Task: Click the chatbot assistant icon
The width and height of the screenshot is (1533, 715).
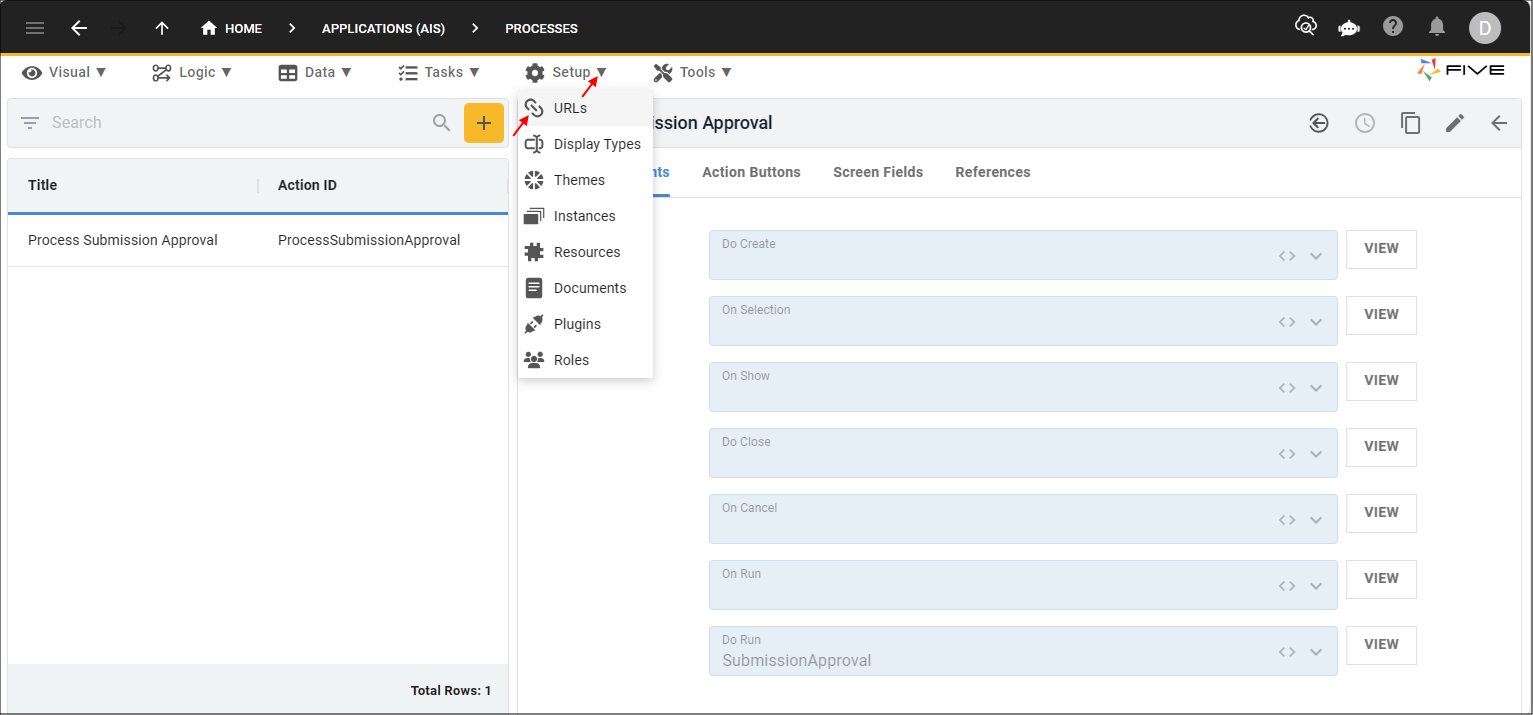Action: 1349,28
